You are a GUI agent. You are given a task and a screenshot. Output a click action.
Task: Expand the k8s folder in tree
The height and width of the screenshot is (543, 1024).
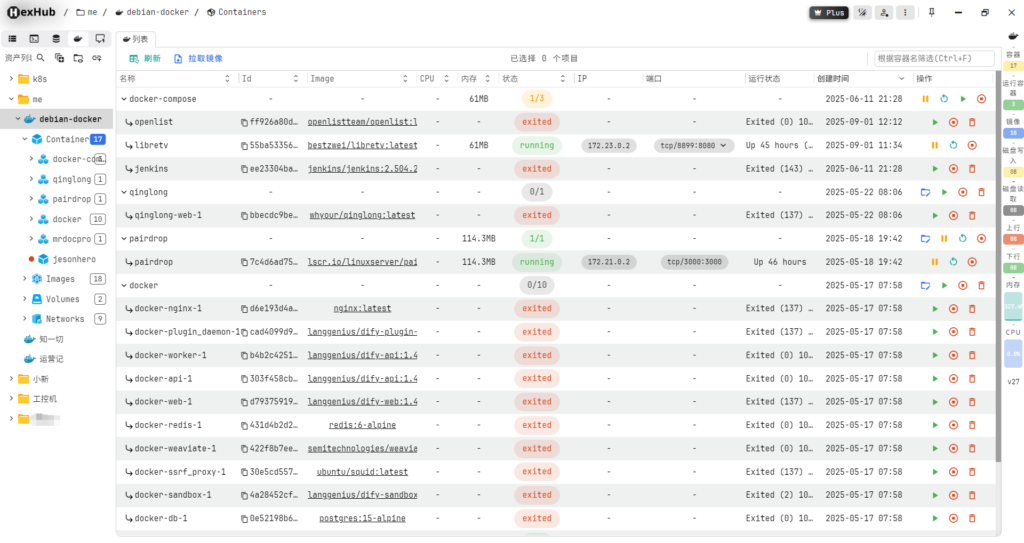coord(11,79)
